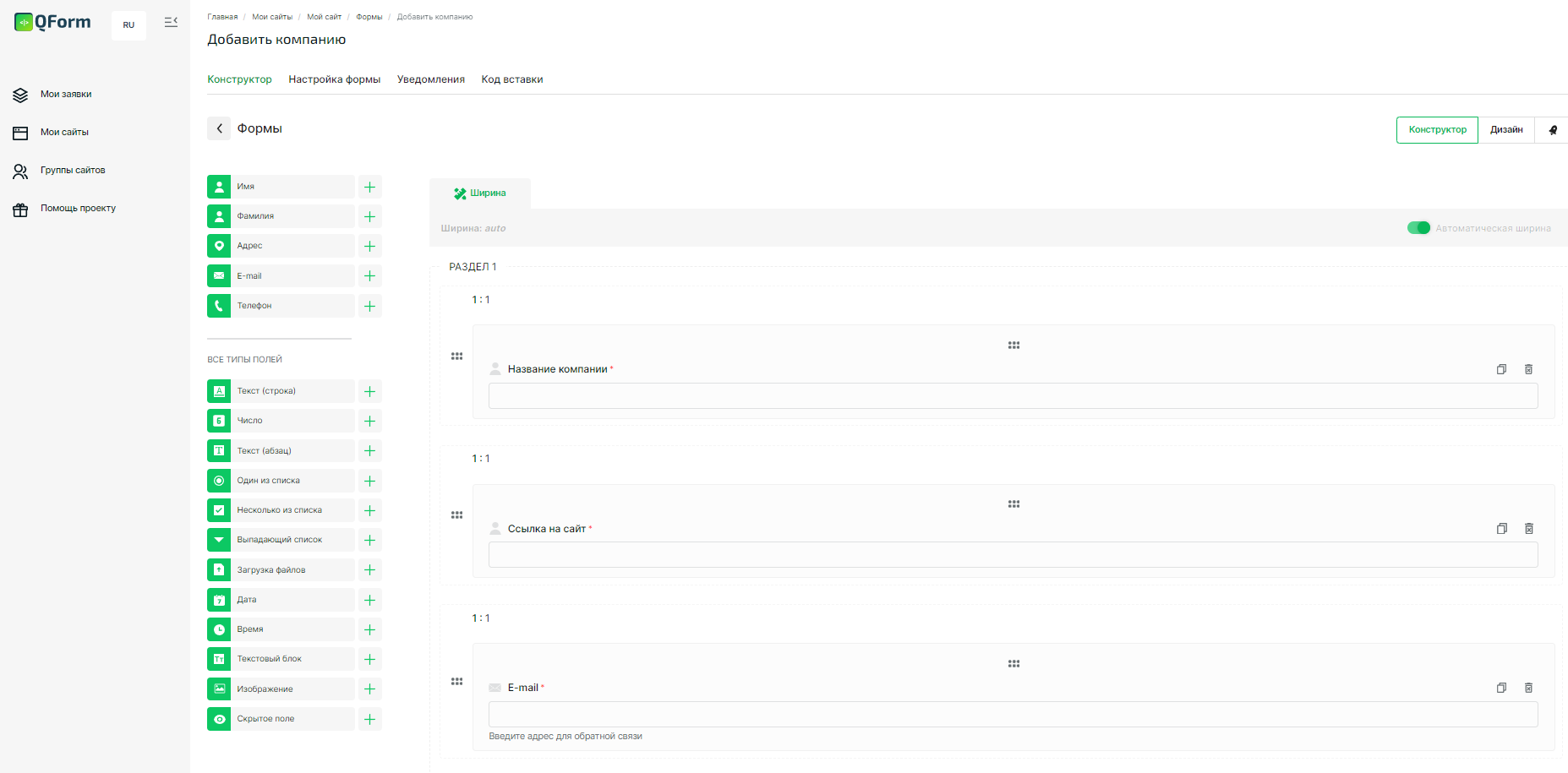Open Мои заявки in the sidebar
This screenshot has width=1568, height=773.
[66, 95]
